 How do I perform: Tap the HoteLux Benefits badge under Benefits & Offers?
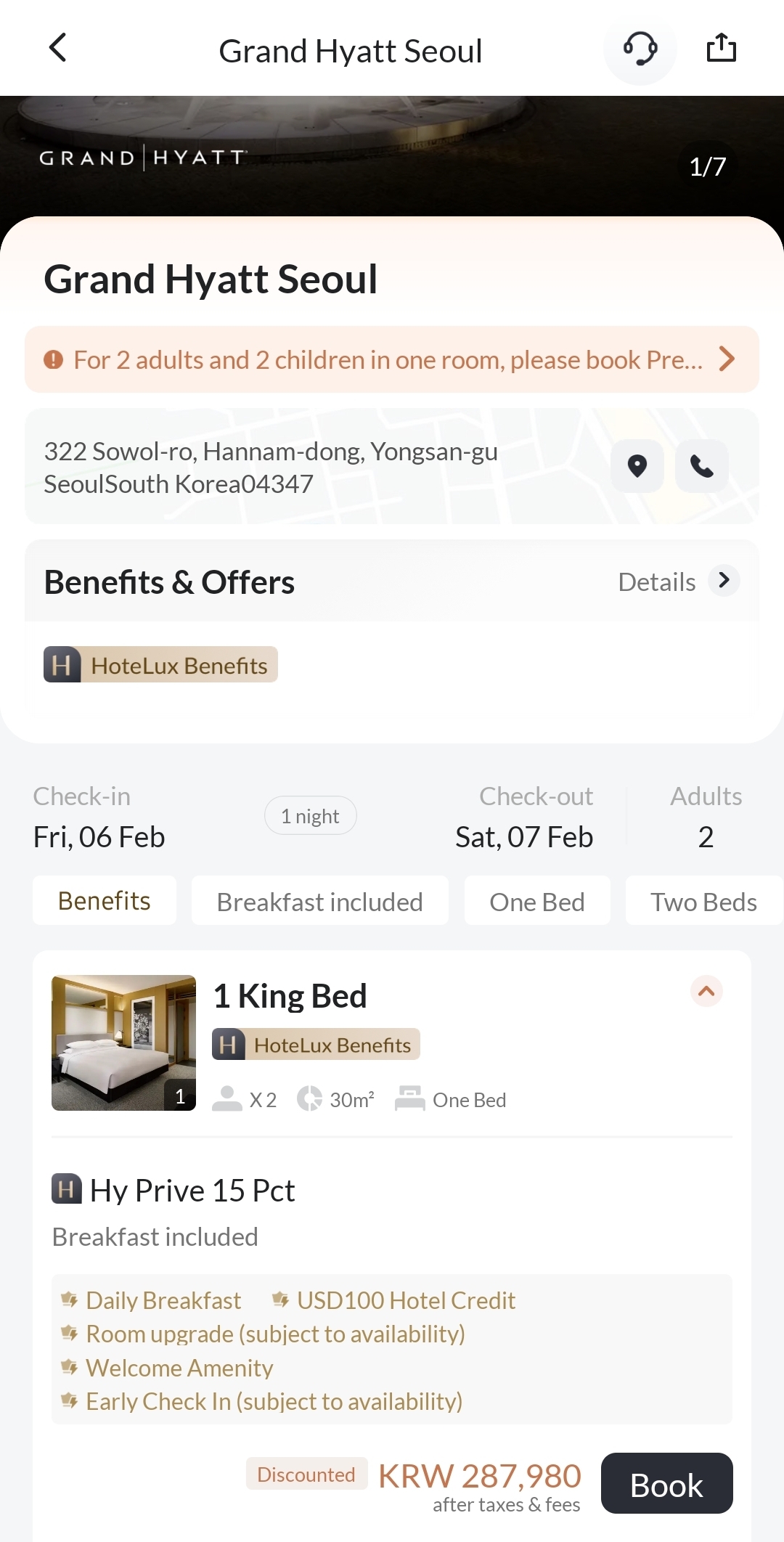point(161,665)
